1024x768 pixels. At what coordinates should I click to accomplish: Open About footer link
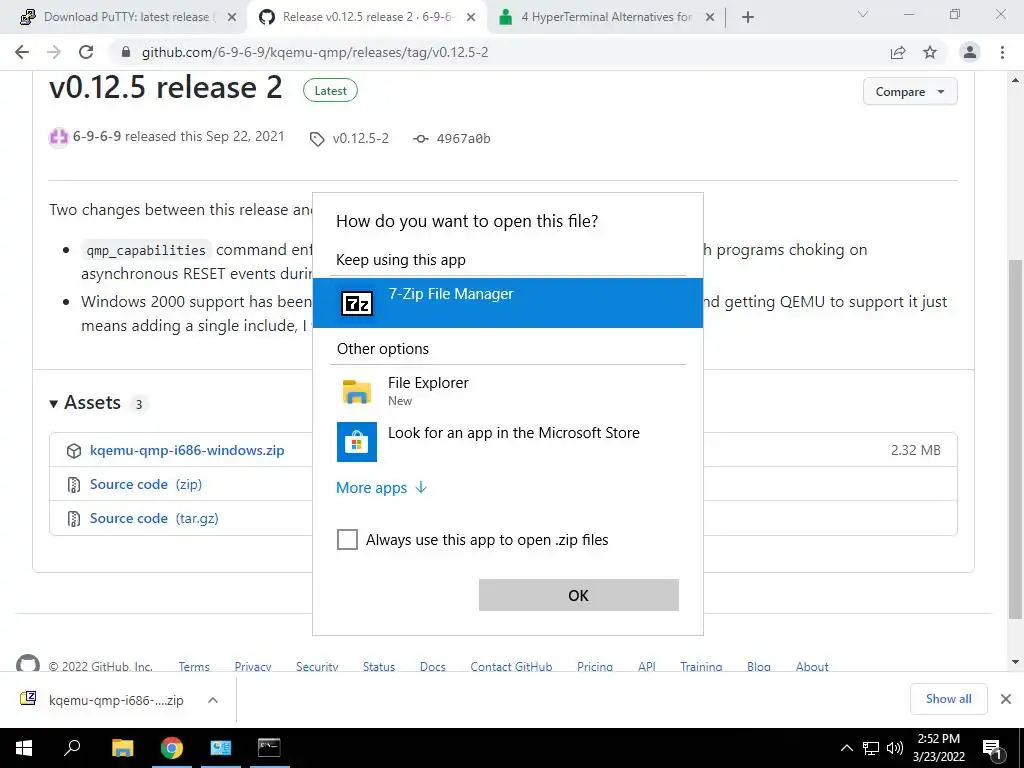pyautogui.click(x=812, y=666)
